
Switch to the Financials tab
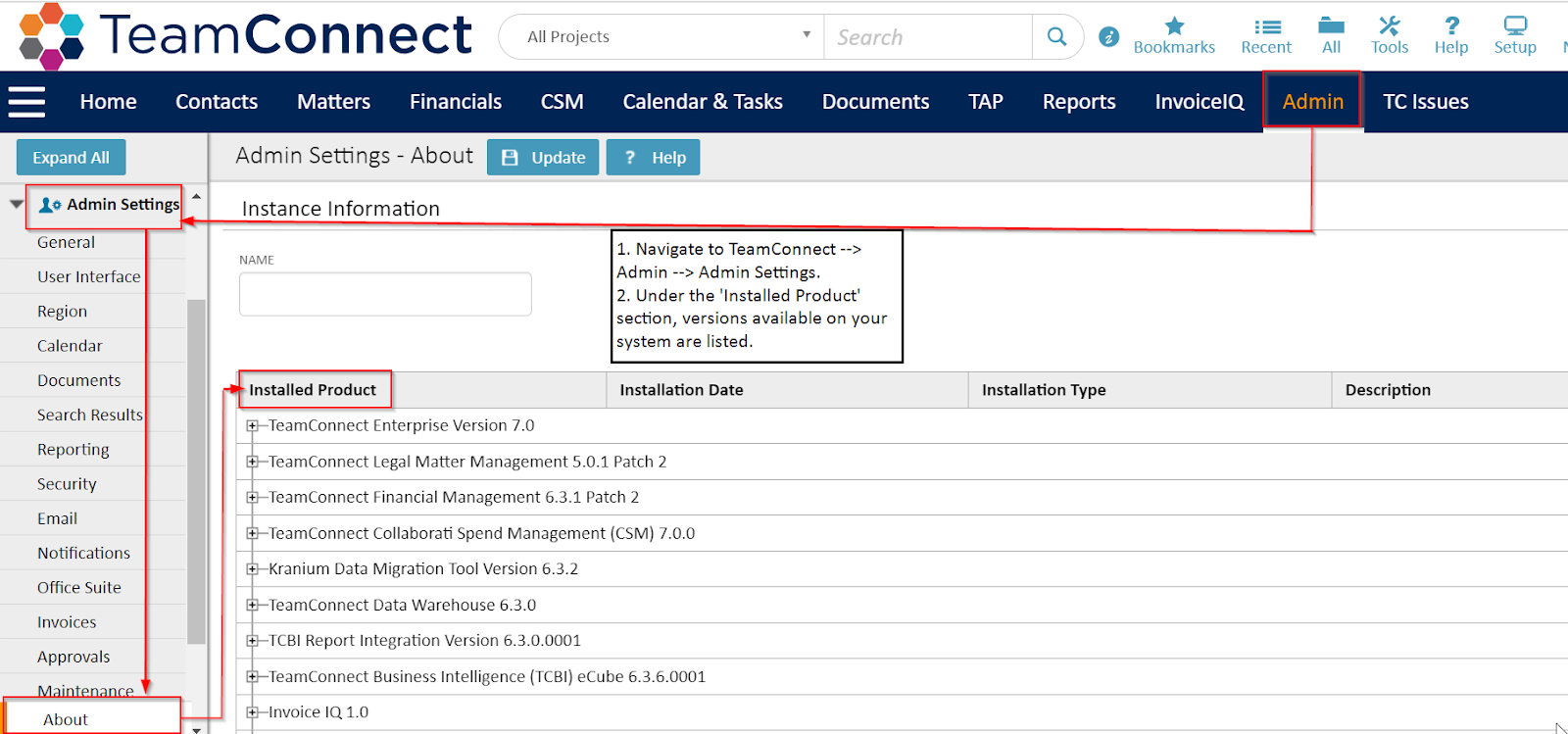pos(456,102)
